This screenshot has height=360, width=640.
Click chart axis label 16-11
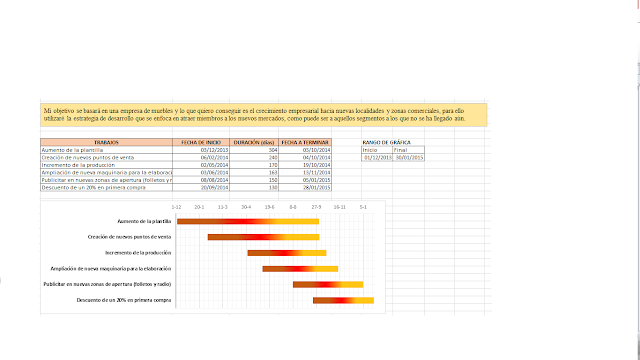[x=340, y=207]
